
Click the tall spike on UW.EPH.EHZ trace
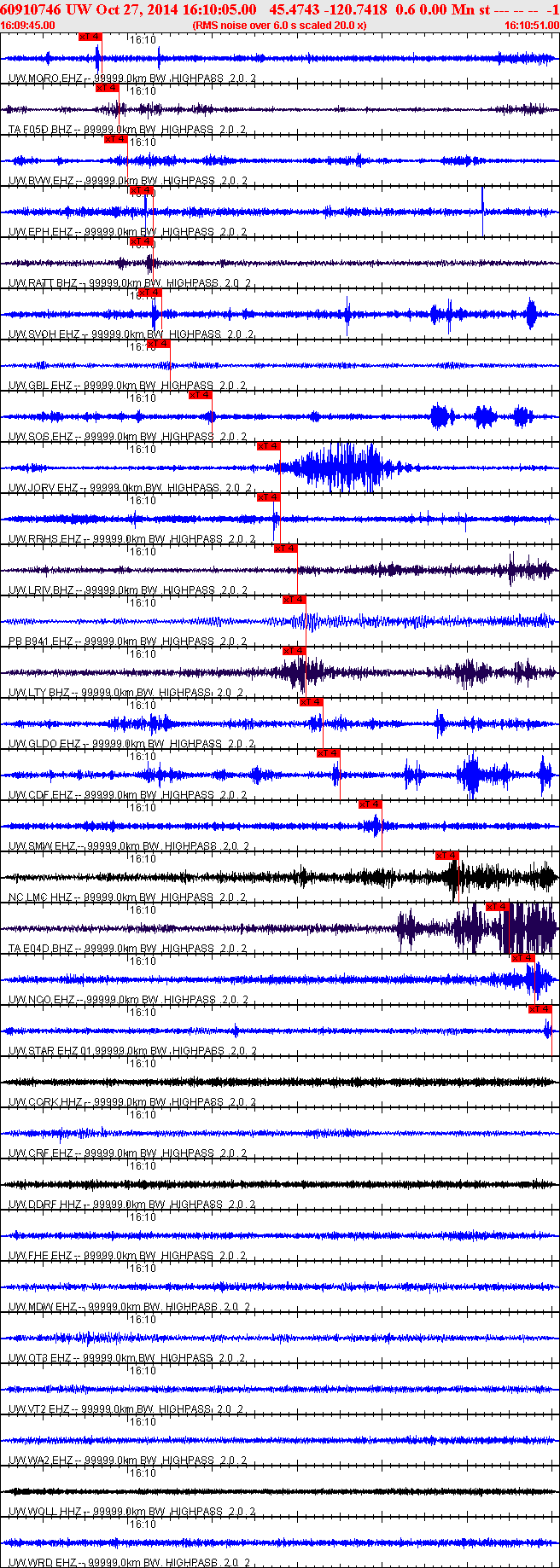click(x=483, y=210)
